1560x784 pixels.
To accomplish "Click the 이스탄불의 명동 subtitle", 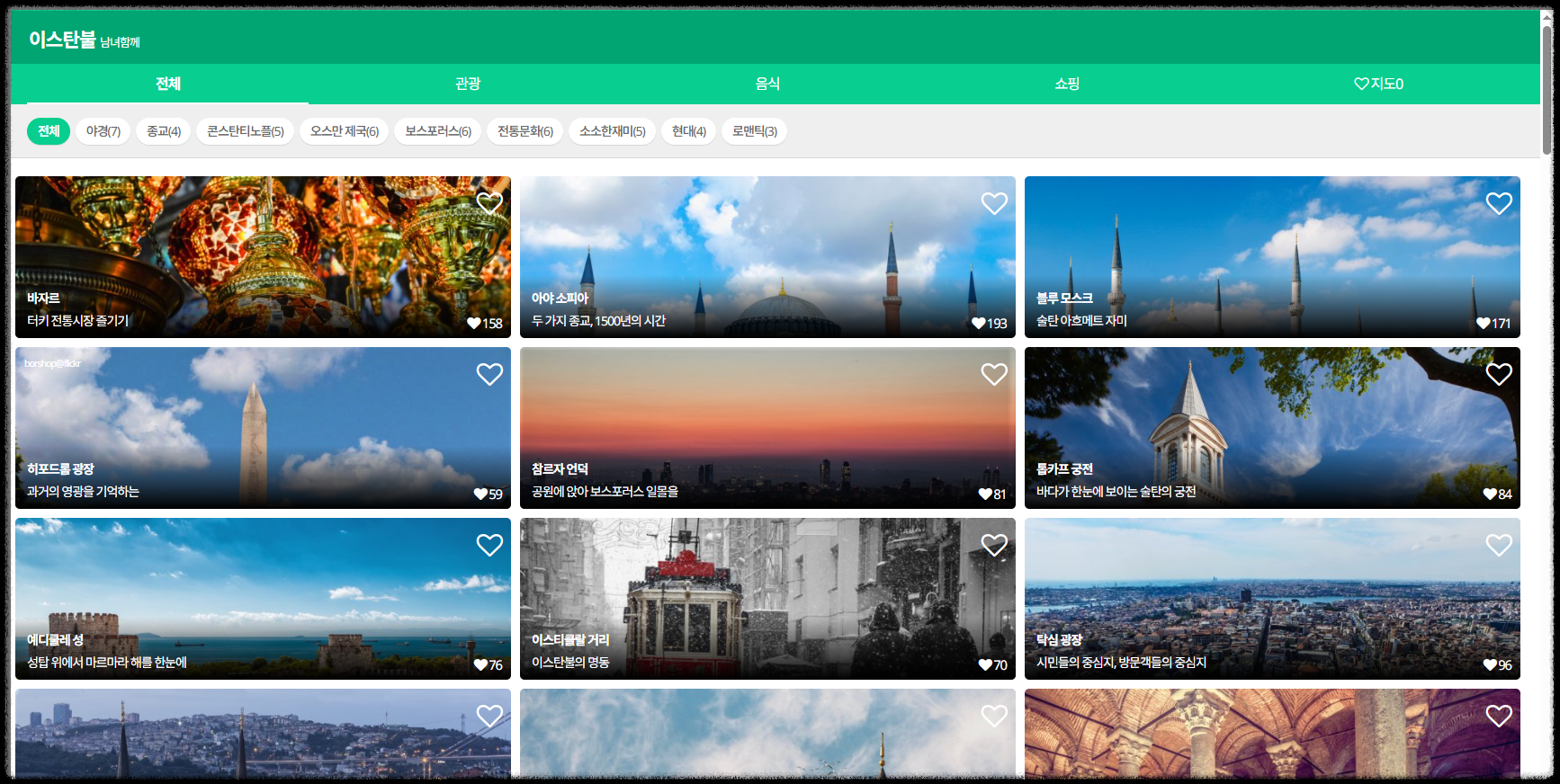I will pyautogui.click(x=570, y=663).
